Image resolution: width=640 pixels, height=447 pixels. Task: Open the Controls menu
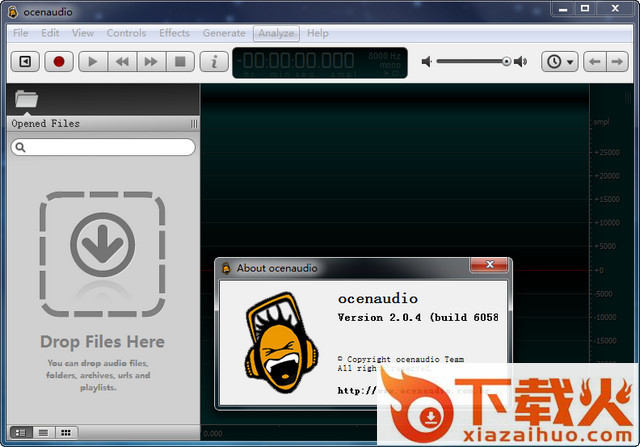126,33
